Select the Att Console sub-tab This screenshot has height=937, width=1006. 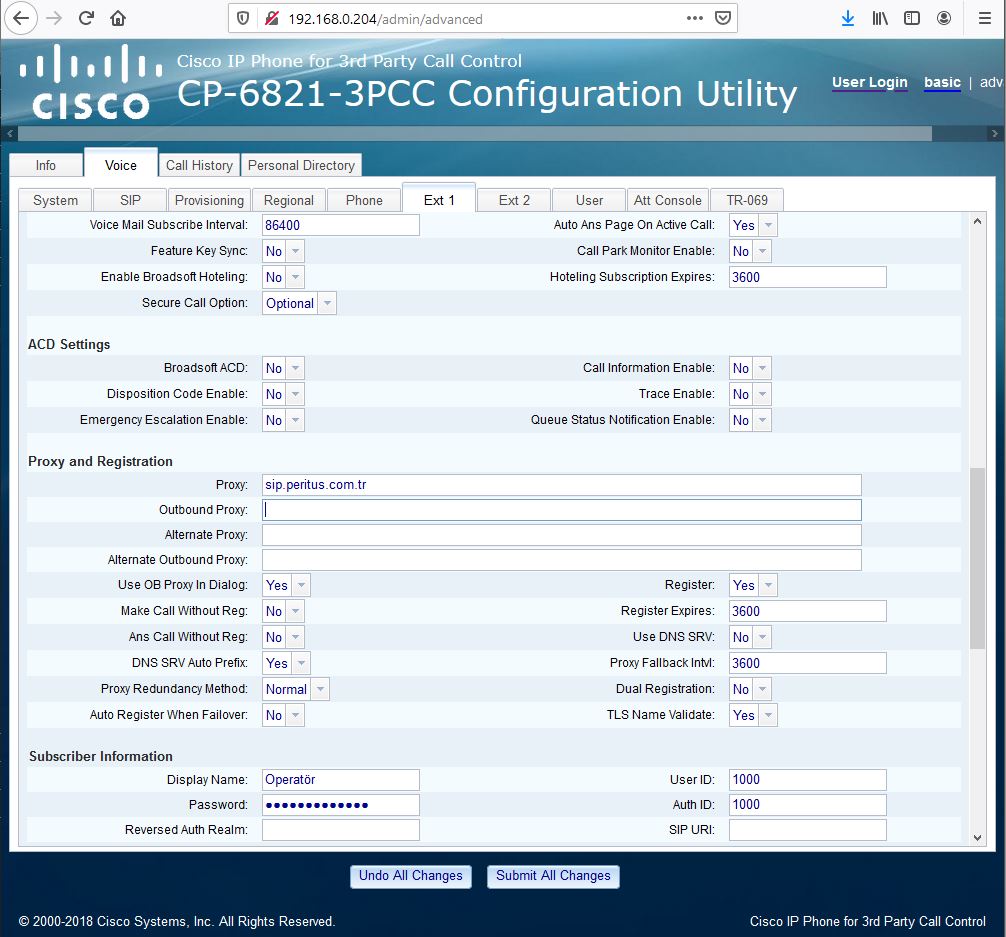pos(667,200)
